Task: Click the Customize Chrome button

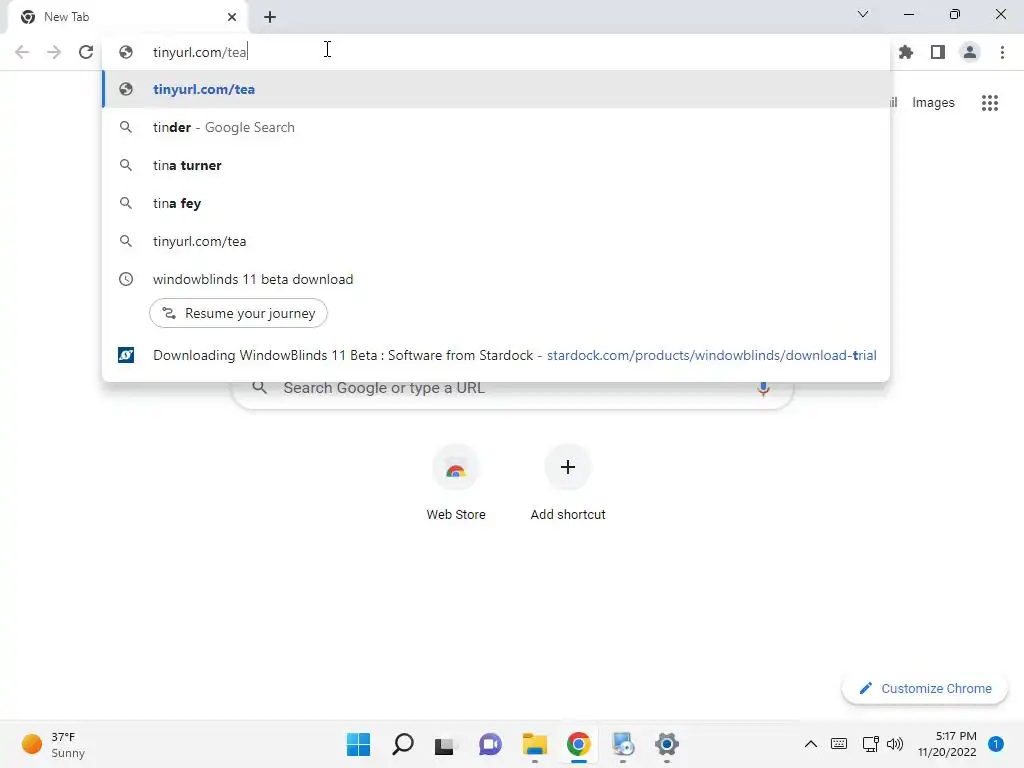Action: tap(925, 688)
